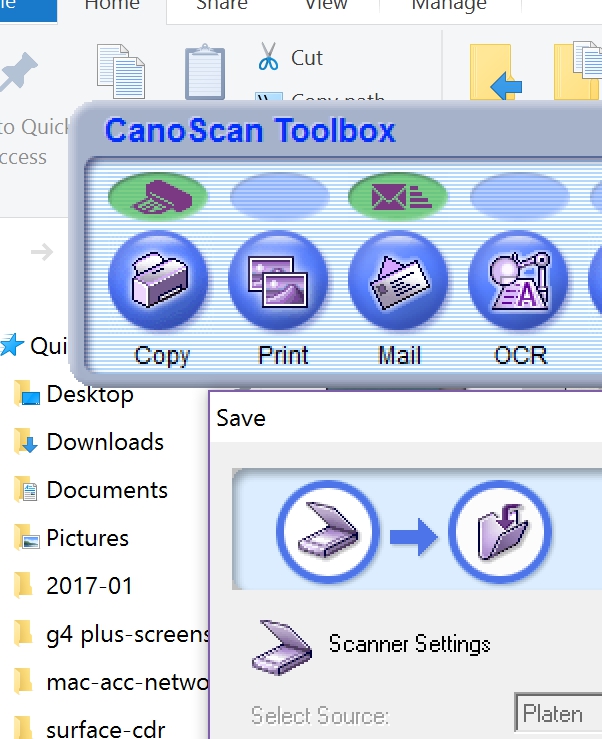The width and height of the screenshot is (602, 739).
Task: Click the Copy to folder icon in ribbon
Action: [578, 71]
